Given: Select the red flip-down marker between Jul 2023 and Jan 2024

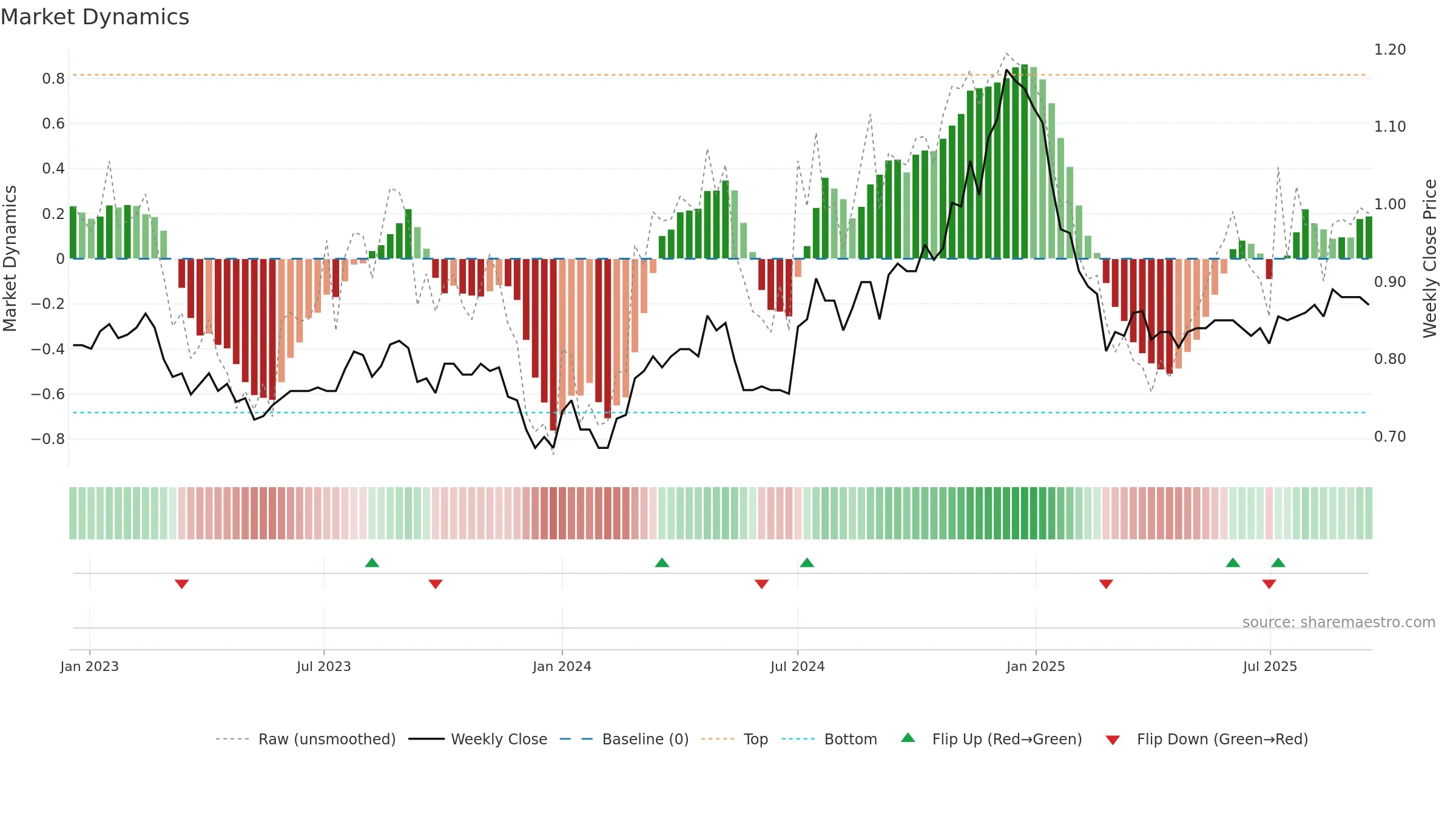Looking at the screenshot, I should (436, 584).
